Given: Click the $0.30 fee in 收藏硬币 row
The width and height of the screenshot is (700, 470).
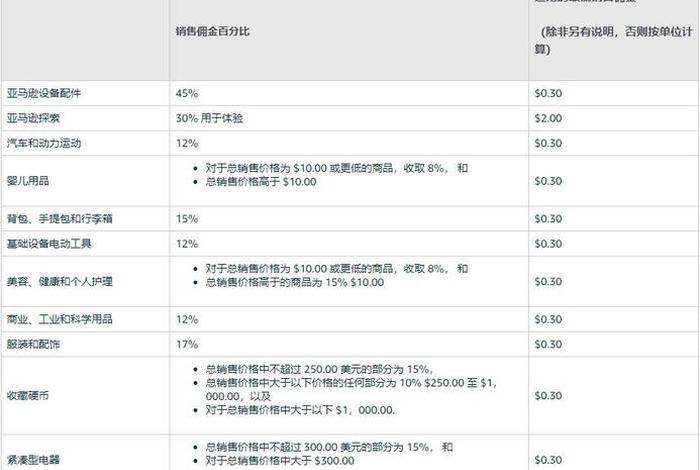Looking at the screenshot, I should click(x=548, y=395).
